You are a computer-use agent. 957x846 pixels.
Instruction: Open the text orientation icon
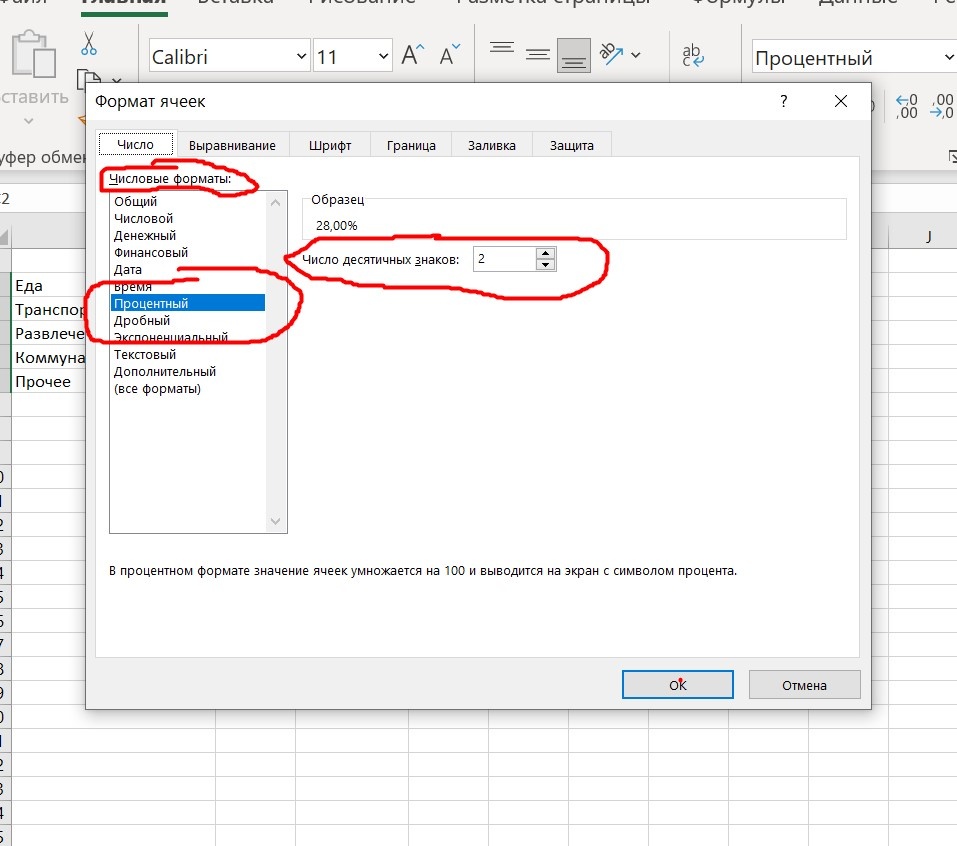[611, 54]
